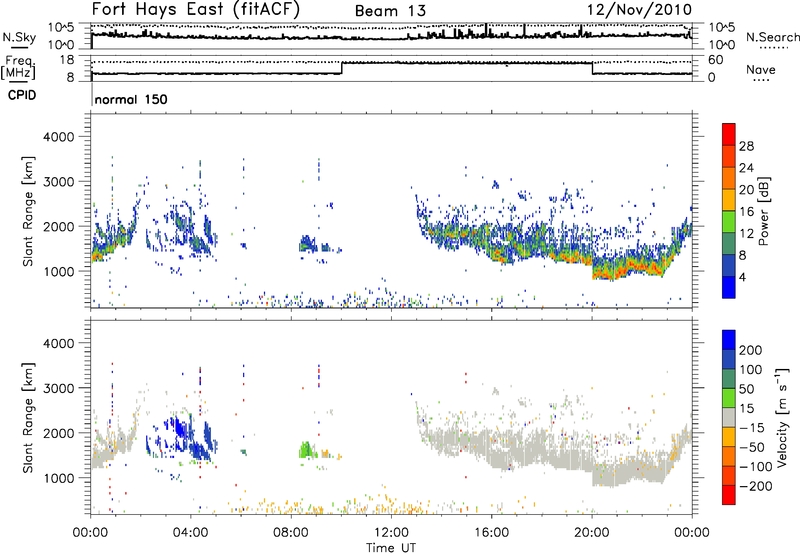
Task: Click the '18' frequency axis tick
Action: coord(66,60)
